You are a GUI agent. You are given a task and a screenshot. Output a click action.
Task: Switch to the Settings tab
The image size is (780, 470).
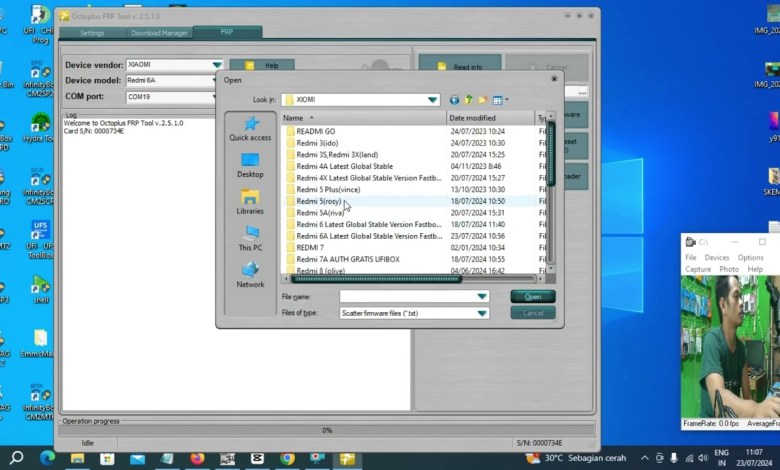tap(92, 33)
